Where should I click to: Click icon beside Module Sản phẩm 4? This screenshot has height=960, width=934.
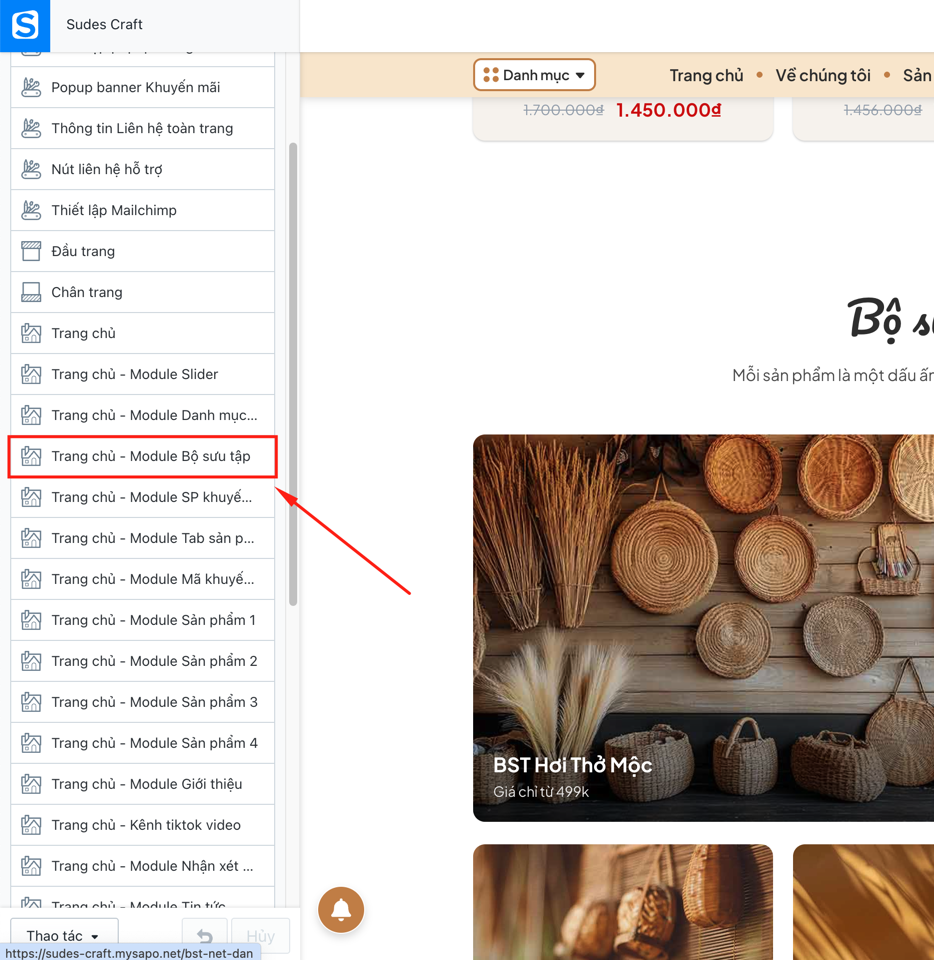[31, 744]
